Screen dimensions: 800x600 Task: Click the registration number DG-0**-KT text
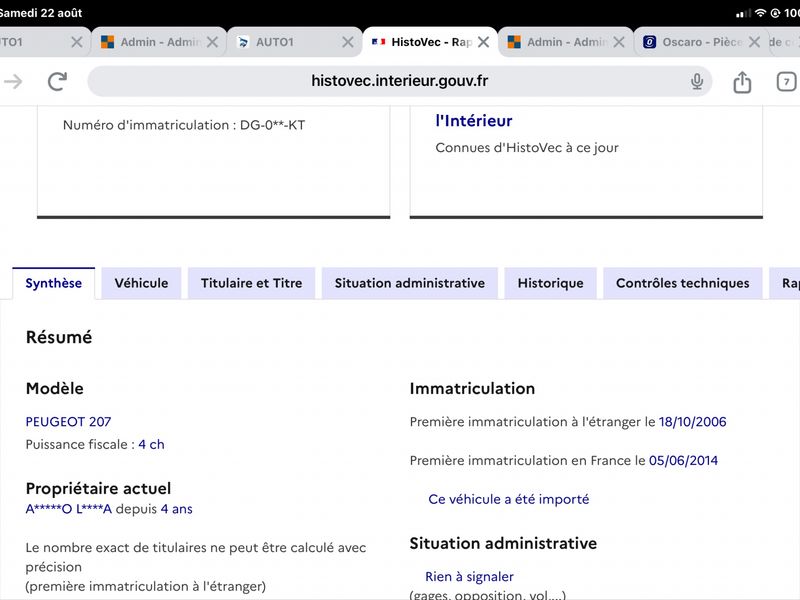coord(272,125)
